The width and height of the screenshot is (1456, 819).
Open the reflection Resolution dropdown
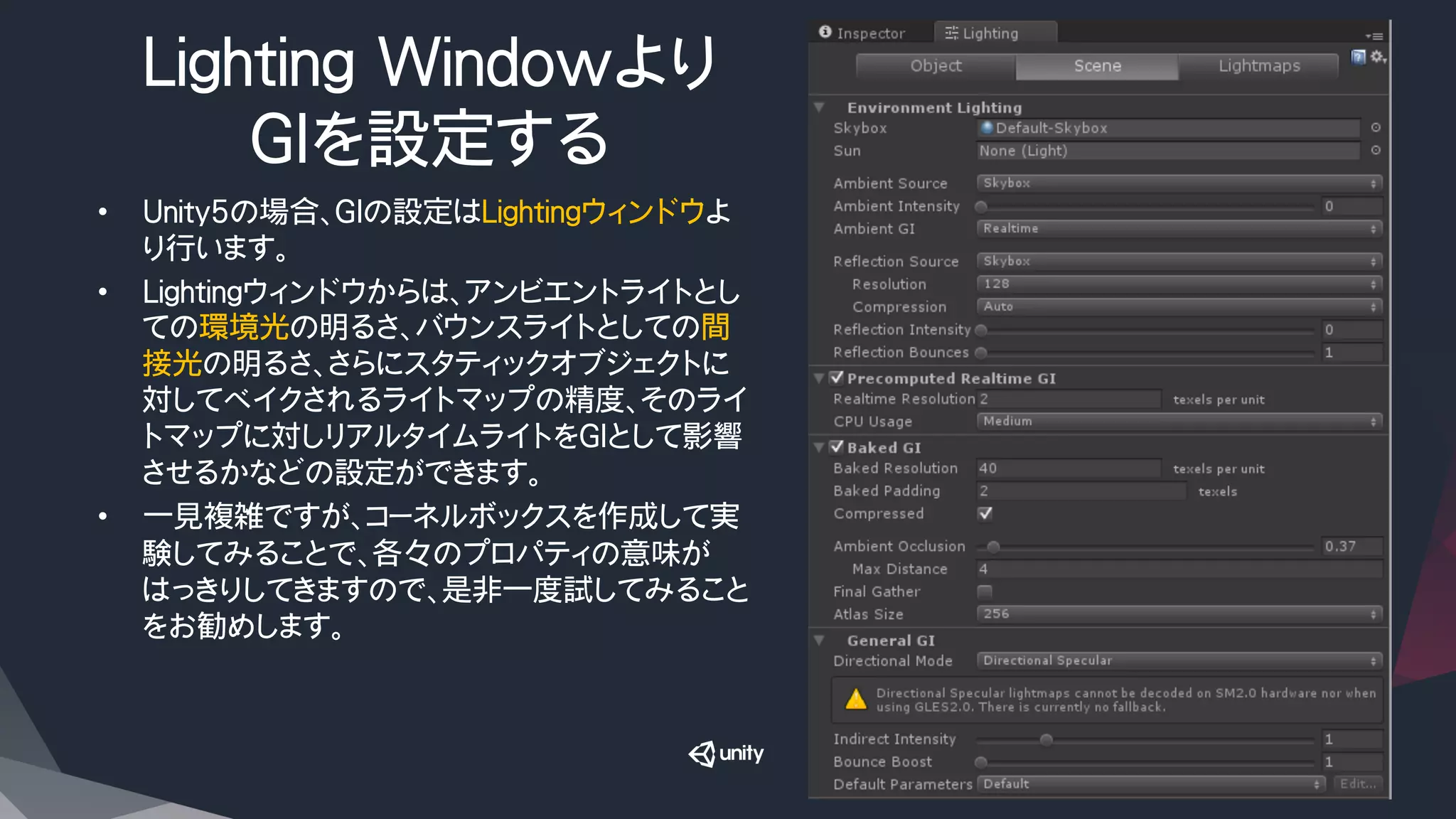click(x=1179, y=284)
